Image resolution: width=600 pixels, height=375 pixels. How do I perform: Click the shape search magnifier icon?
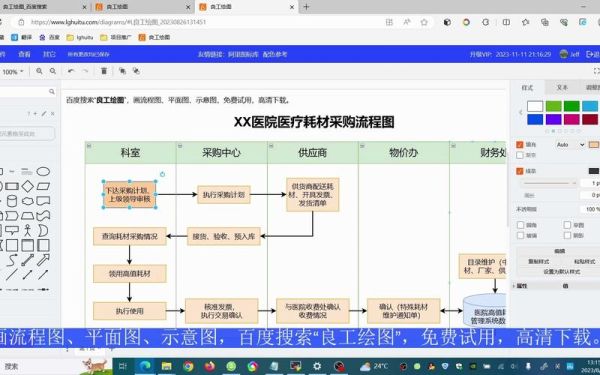coord(52,91)
